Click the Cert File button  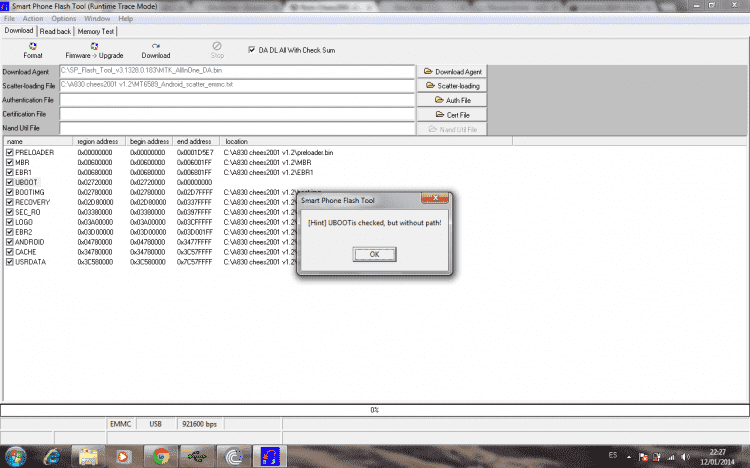coord(452,115)
